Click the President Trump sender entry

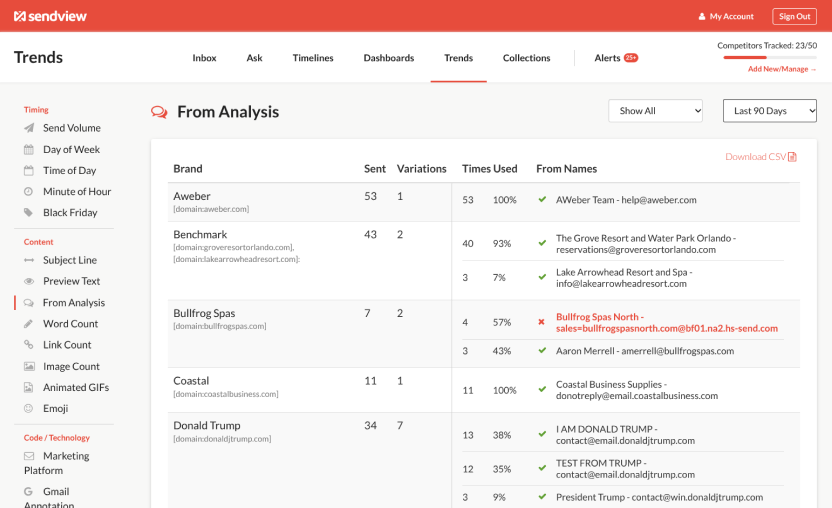[x=660, y=497]
